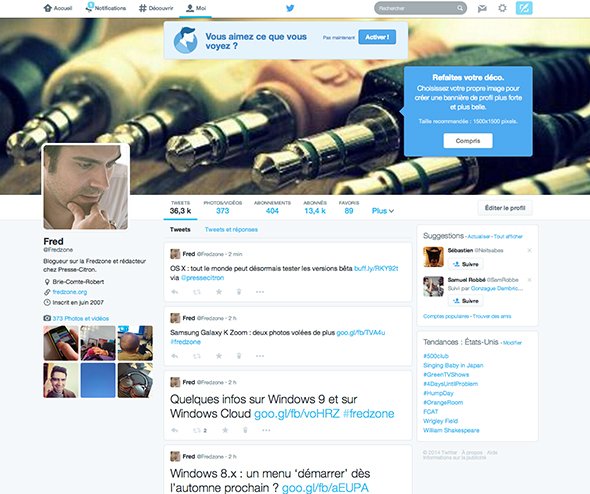The height and width of the screenshot is (494, 590).
Task: Open the #500club trend
Action: 436,356
